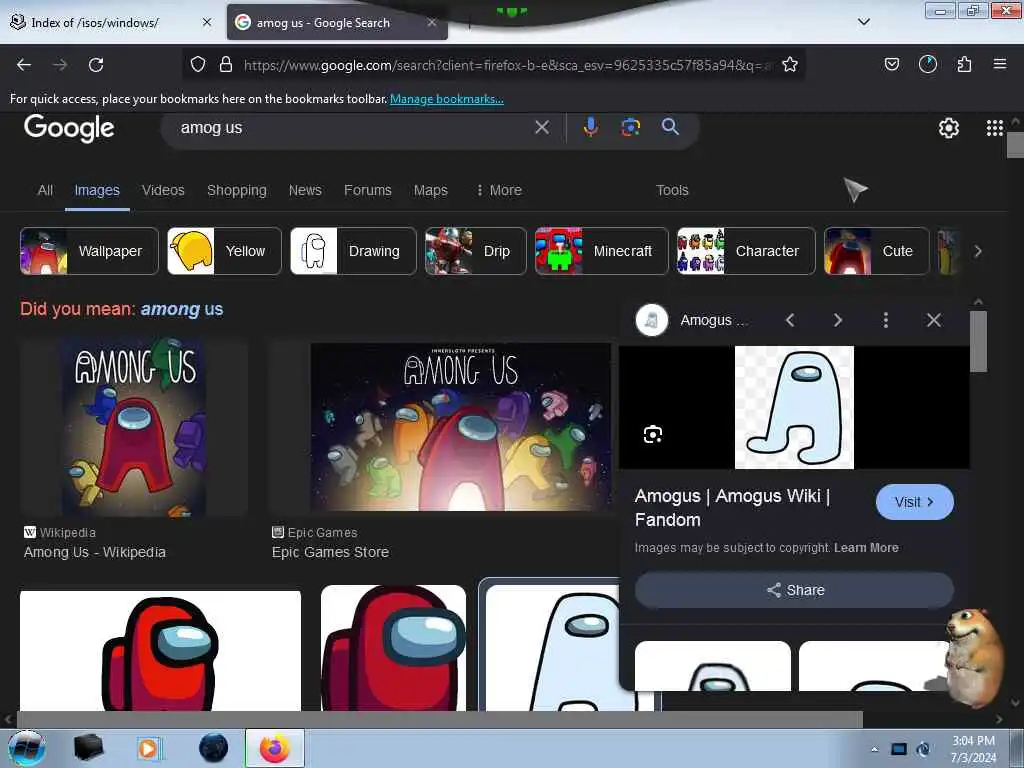The width and height of the screenshot is (1024, 768).
Task: Submit search with the magnifier icon
Action: pyautogui.click(x=670, y=127)
